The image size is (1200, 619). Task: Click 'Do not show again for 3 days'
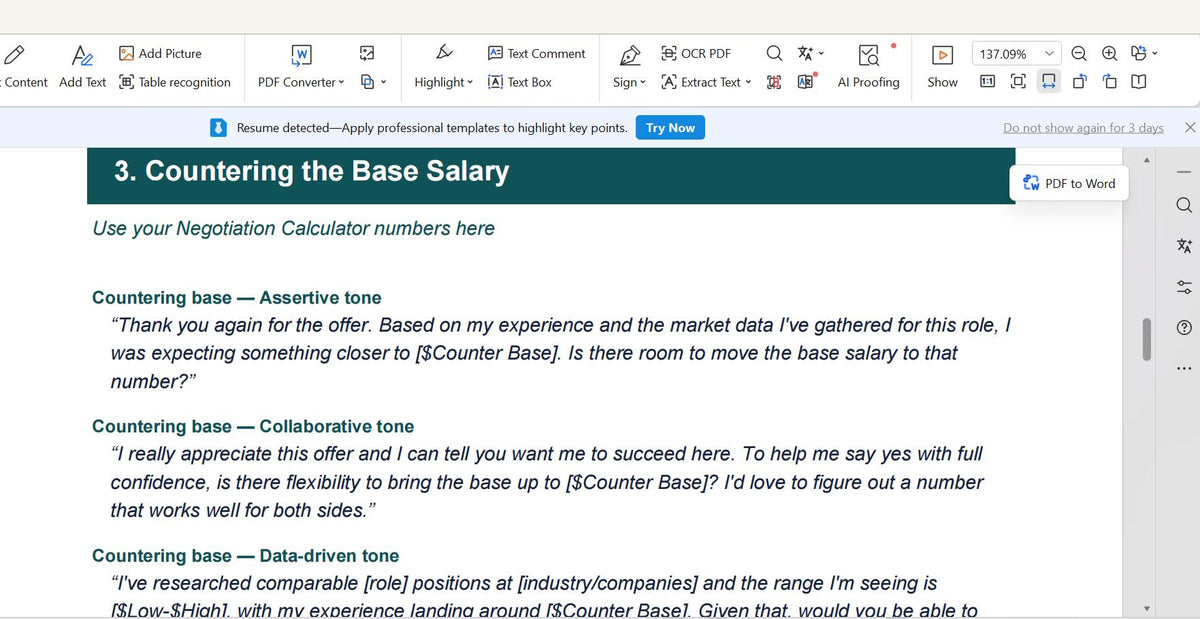coord(1083,128)
